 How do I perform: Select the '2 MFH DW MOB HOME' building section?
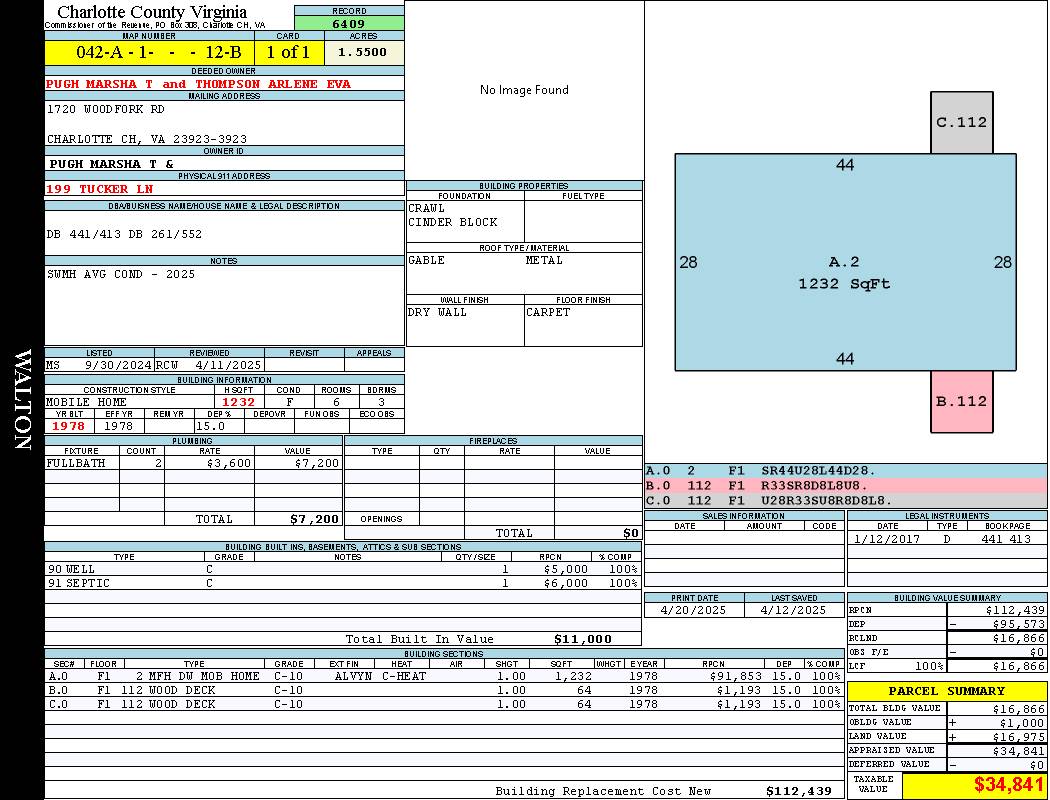pyautogui.click(x=197, y=676)
